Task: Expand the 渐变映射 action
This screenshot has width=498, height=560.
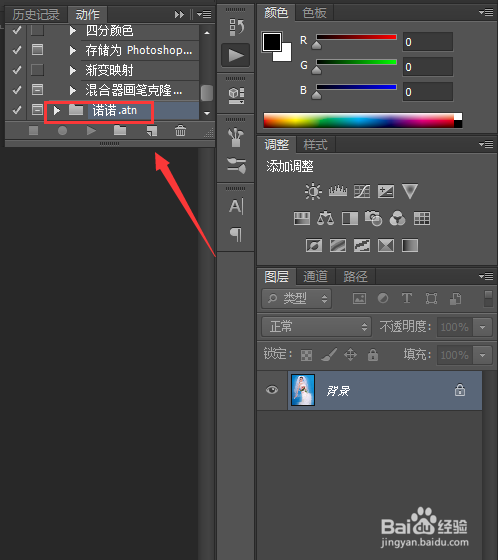Action: pyautogui.click(x=73, y=70)
